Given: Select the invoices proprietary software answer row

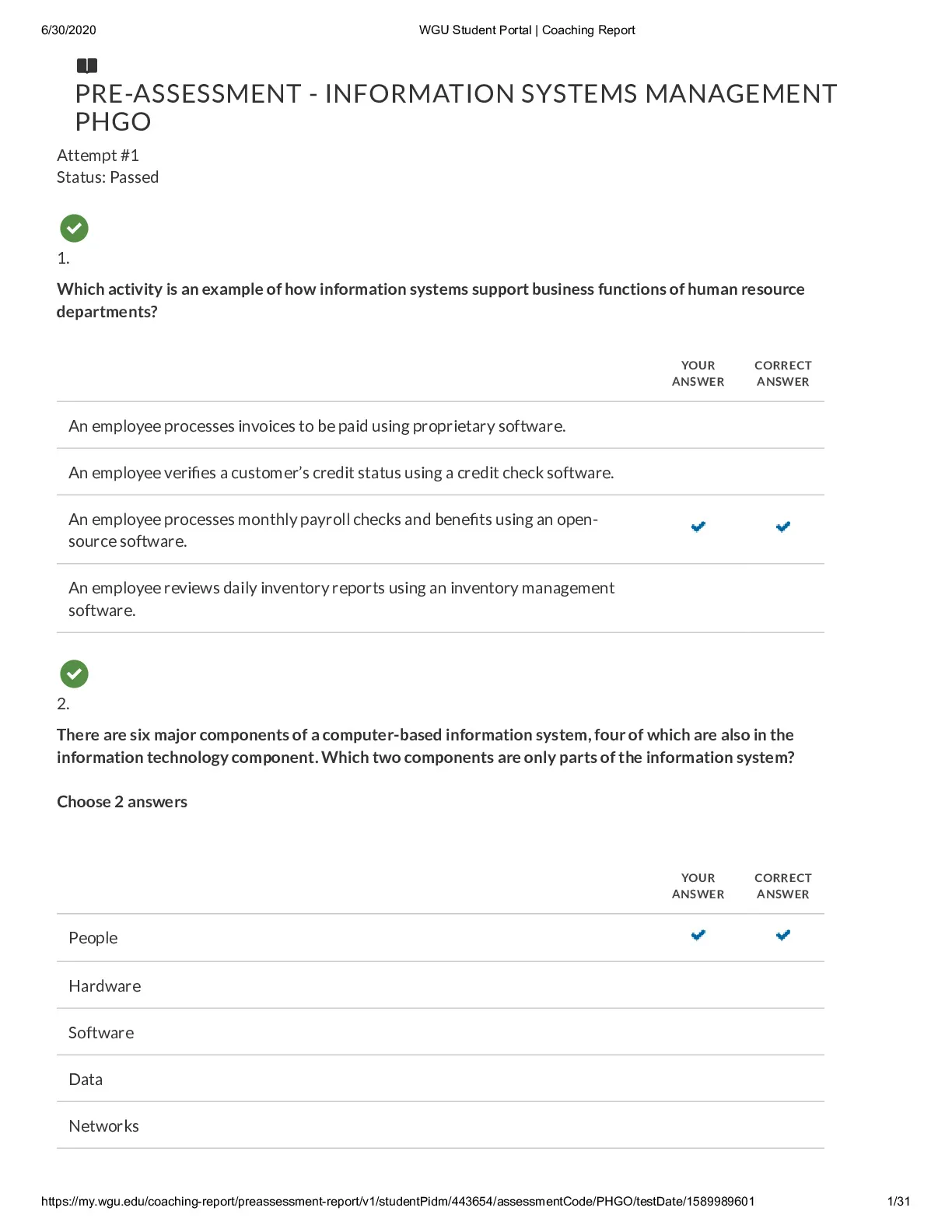Looking at the screenshot, I should 440,425.
